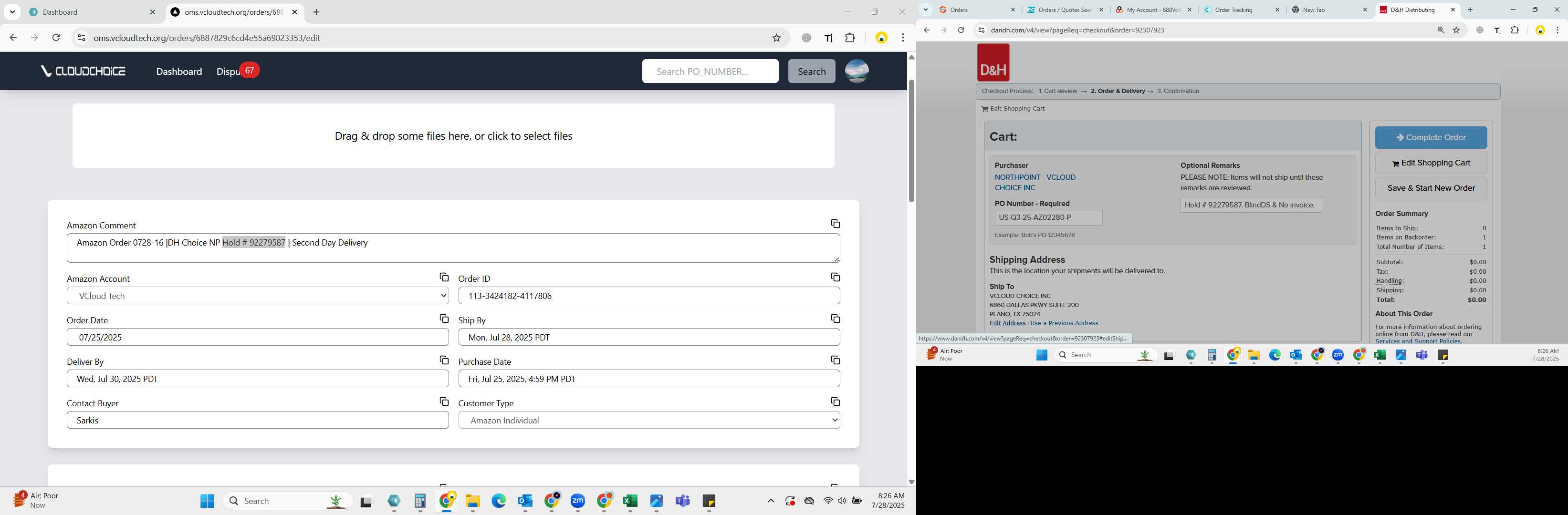Click the file drag & drop upload area
The height and width of the screenshot is (515, 1568).
pyautogui.click(x=453, y=135)
